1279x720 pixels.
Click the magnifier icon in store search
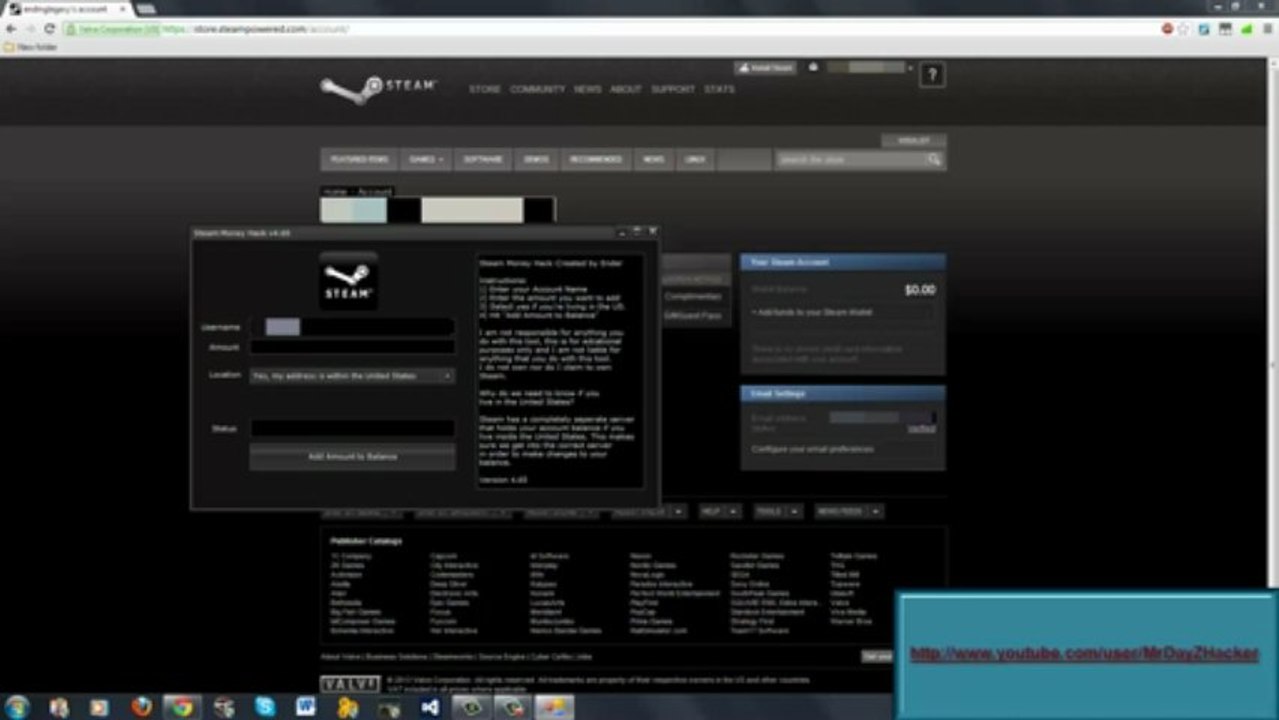point(933,160)
